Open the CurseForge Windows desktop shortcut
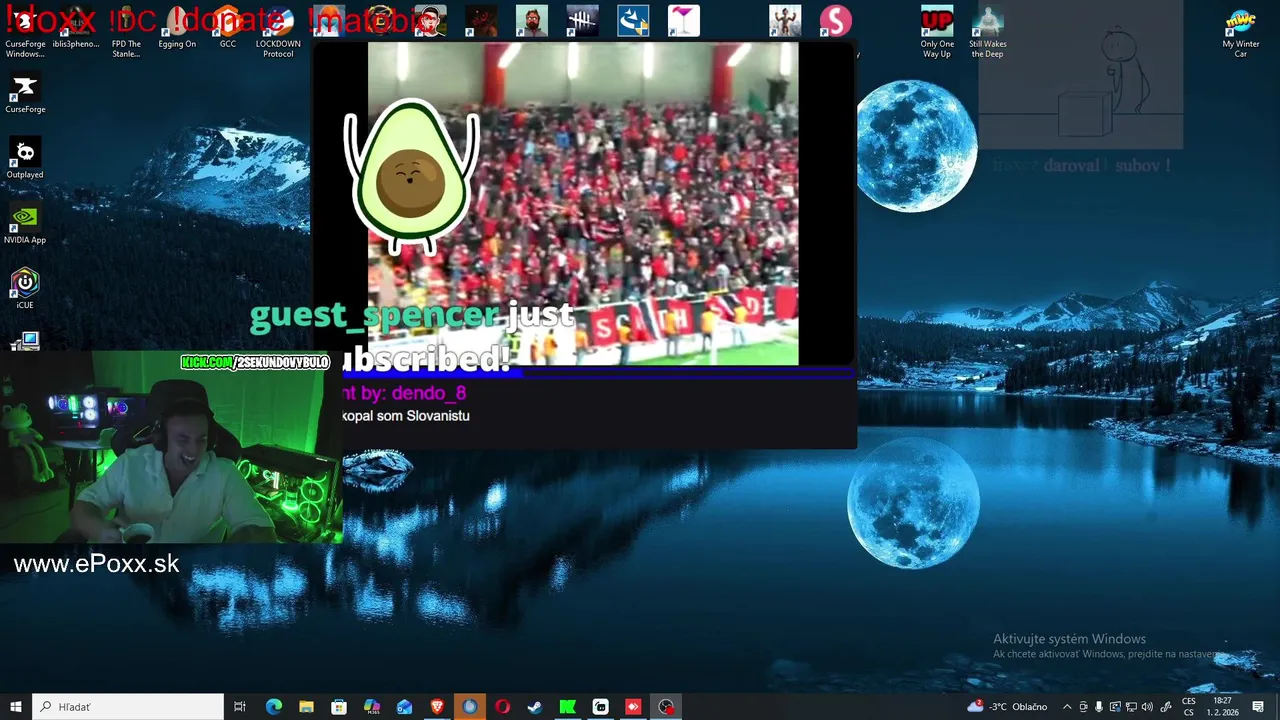Image resolution: width=1280 pixels, height=720 pixels. tap(25, 30)
